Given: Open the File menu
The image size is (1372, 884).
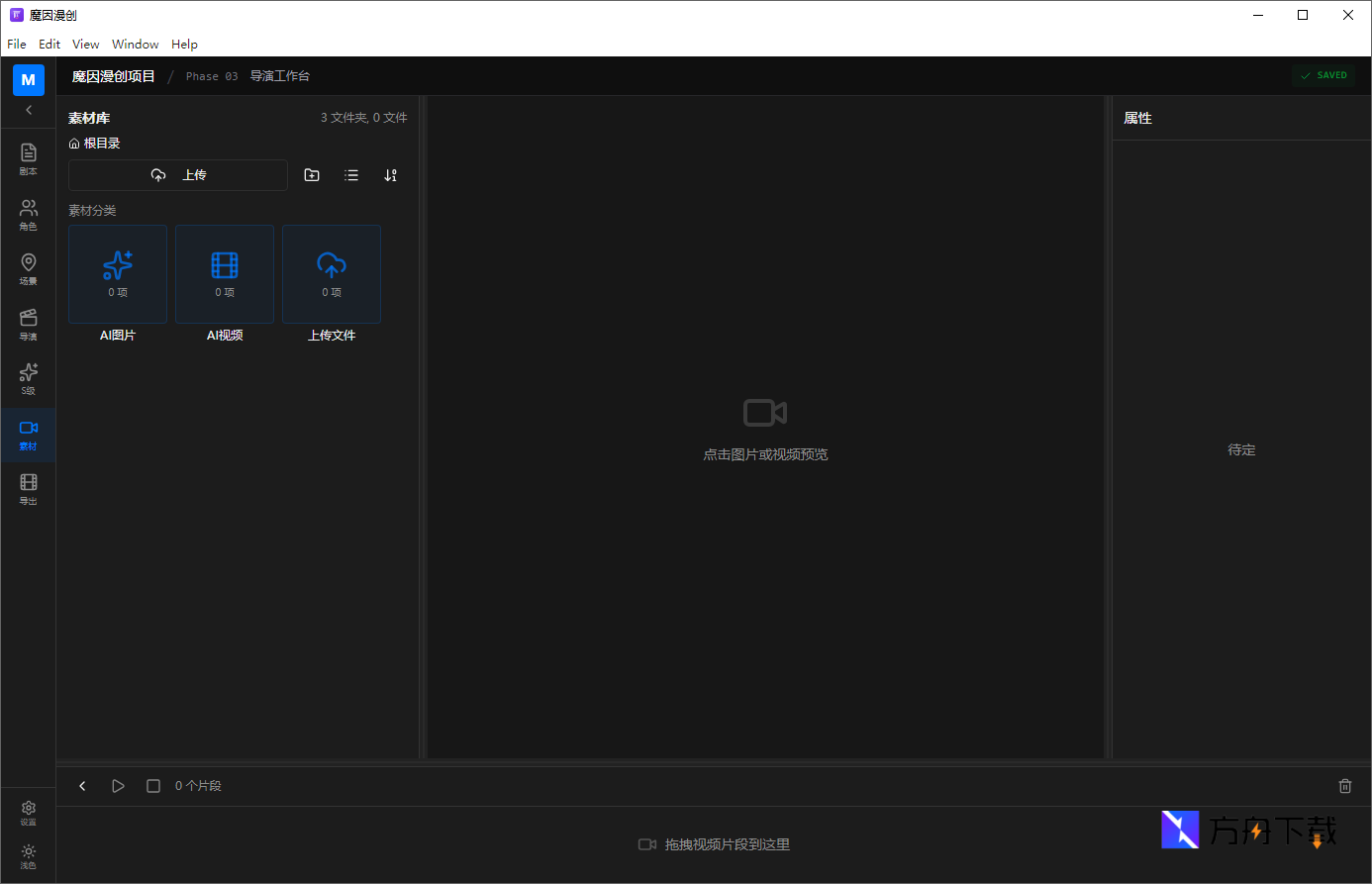Looking at the screenshot, I should tap(17, 45).
